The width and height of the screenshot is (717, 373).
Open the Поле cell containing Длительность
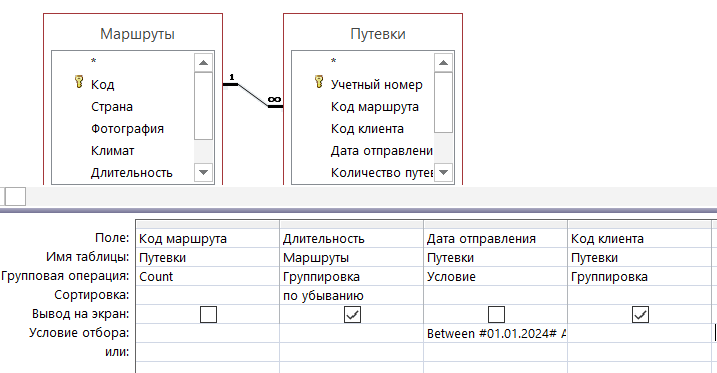point(352,238)
